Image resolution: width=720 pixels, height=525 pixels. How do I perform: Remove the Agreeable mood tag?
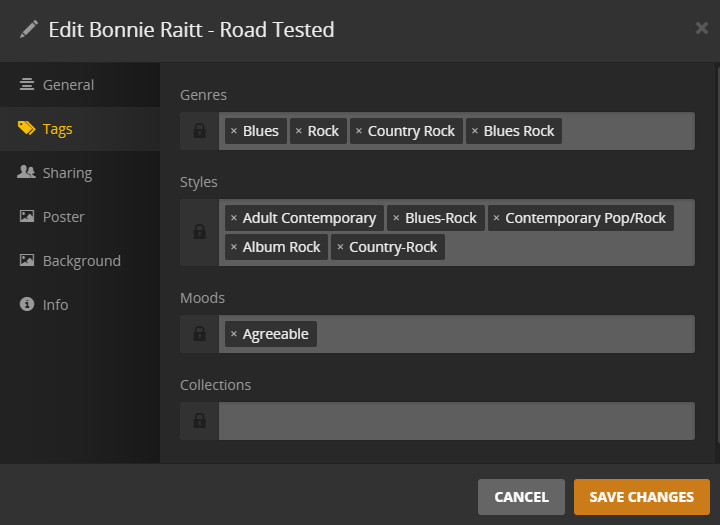tap(234, 334)
